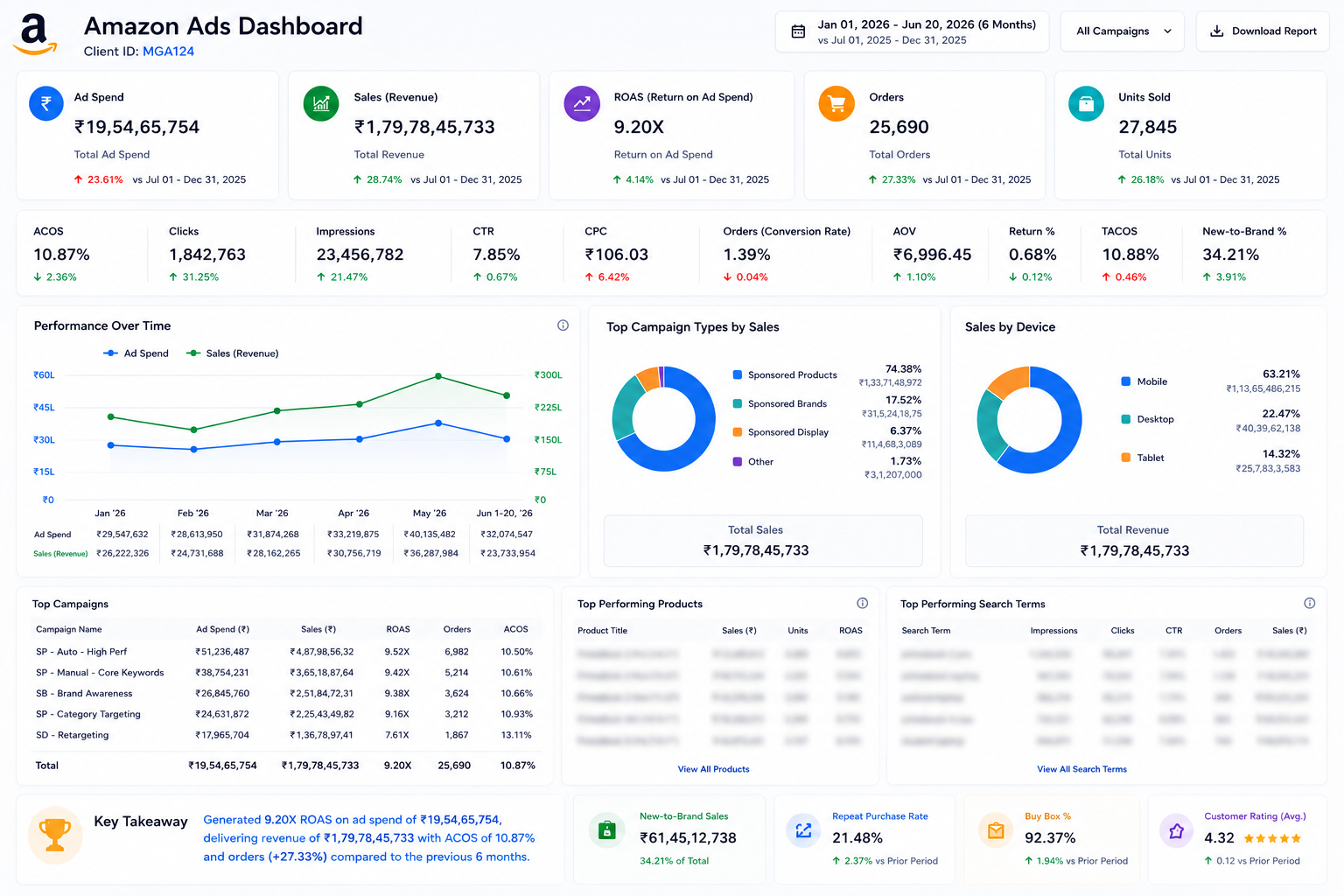
Task: Select the 'SP - Category Targeting' campaign
Action: 287,715
